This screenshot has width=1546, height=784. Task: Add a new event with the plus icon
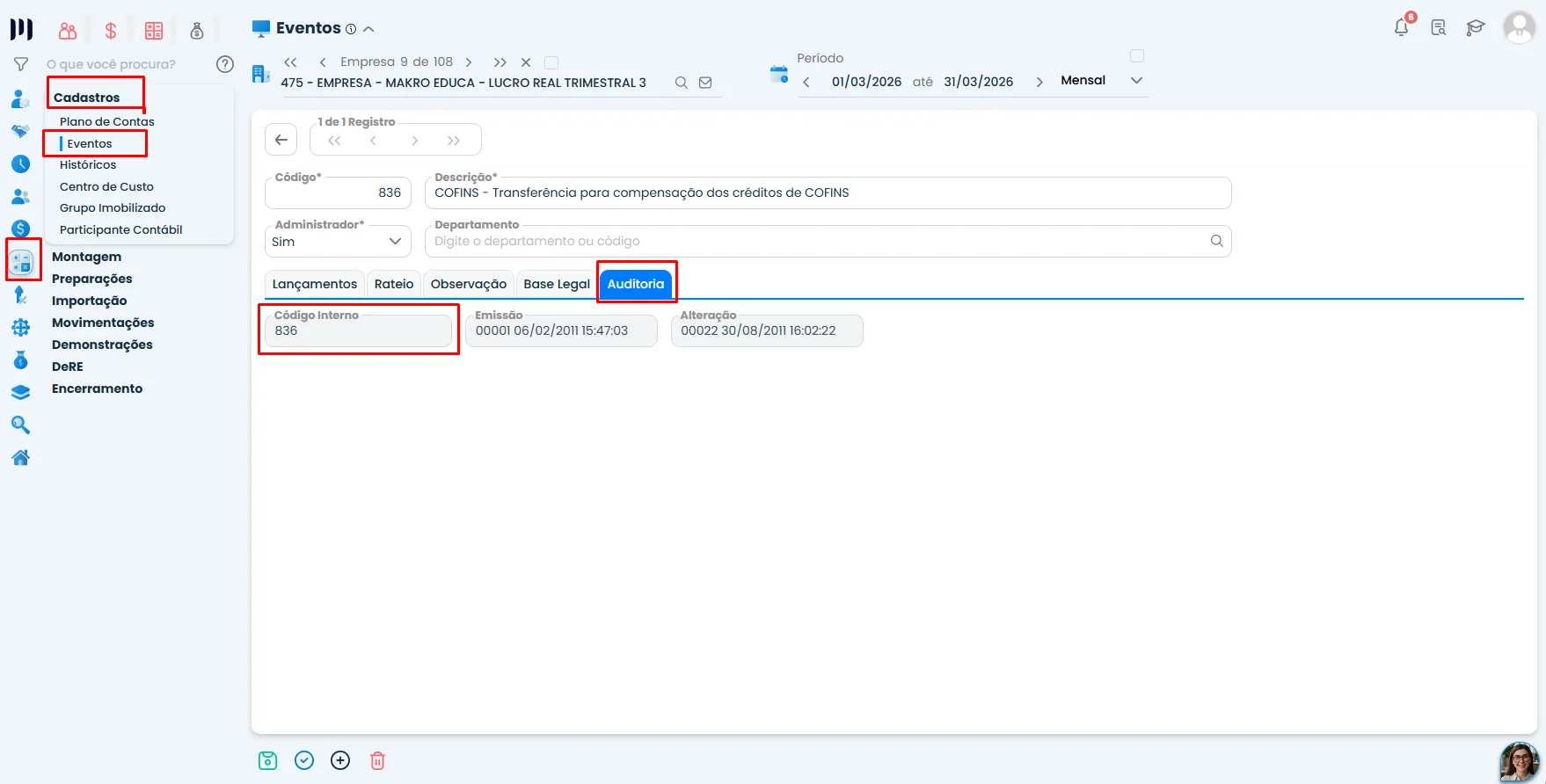point(340,761)
